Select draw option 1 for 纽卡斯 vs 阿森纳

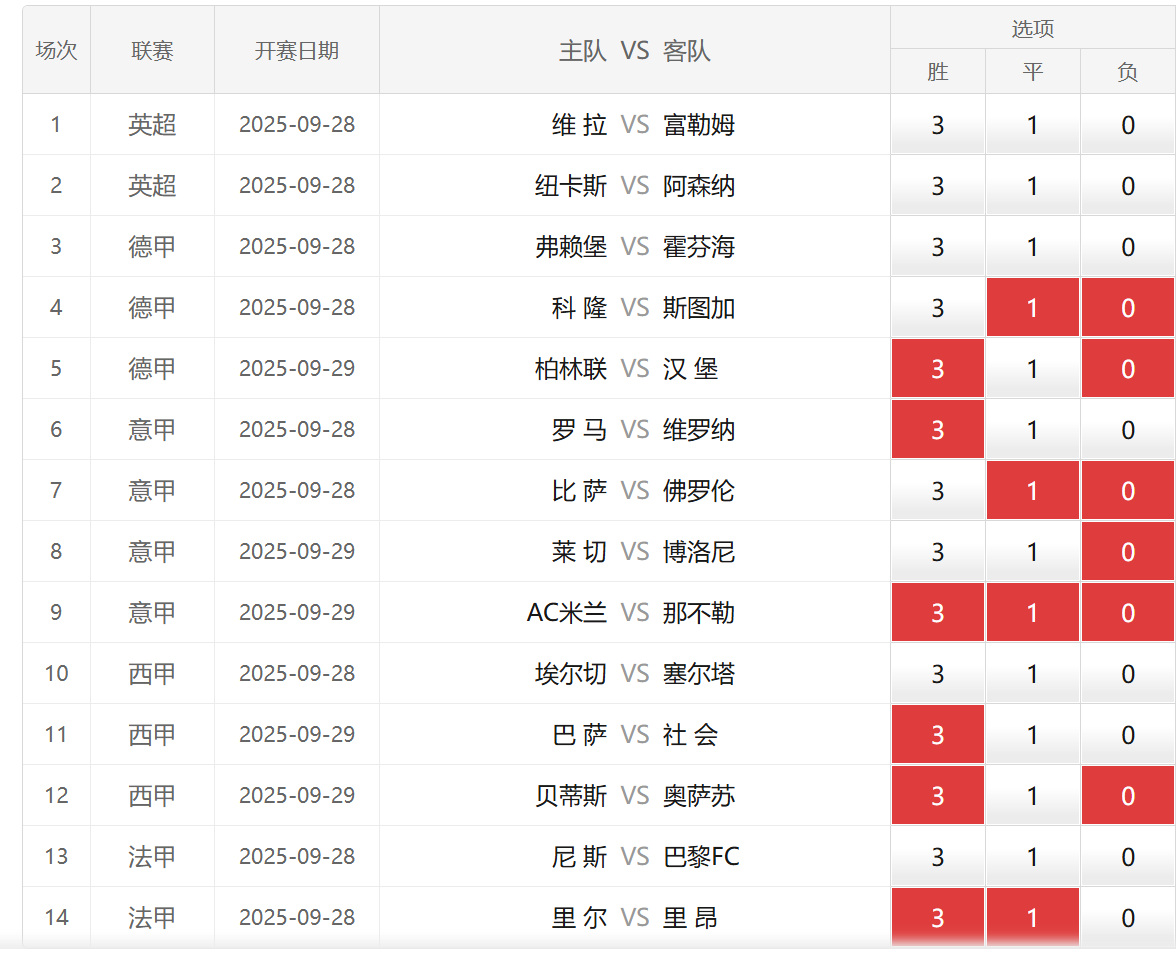click(x=1032, y=186)
